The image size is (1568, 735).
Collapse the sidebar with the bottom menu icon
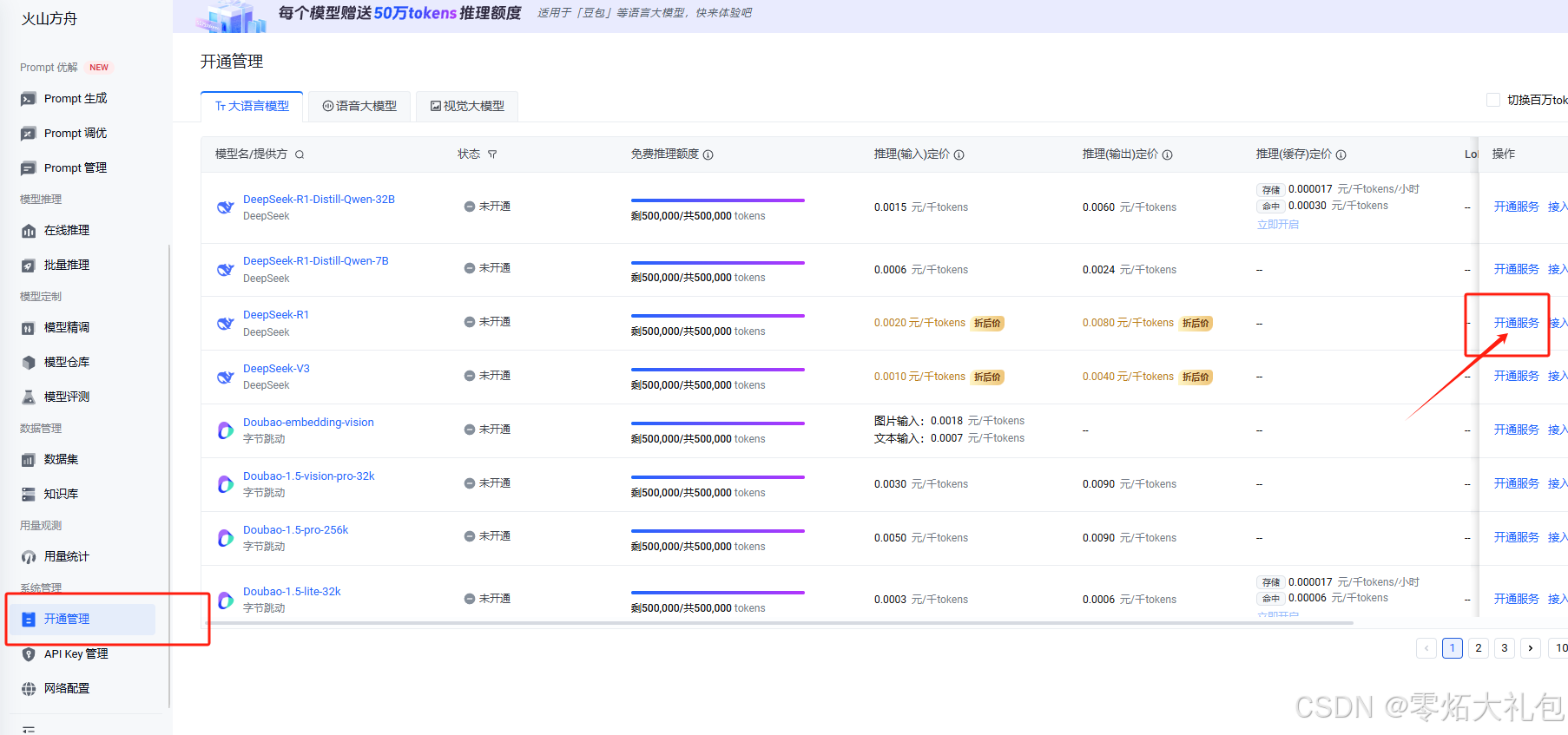[x=29, y=730]
